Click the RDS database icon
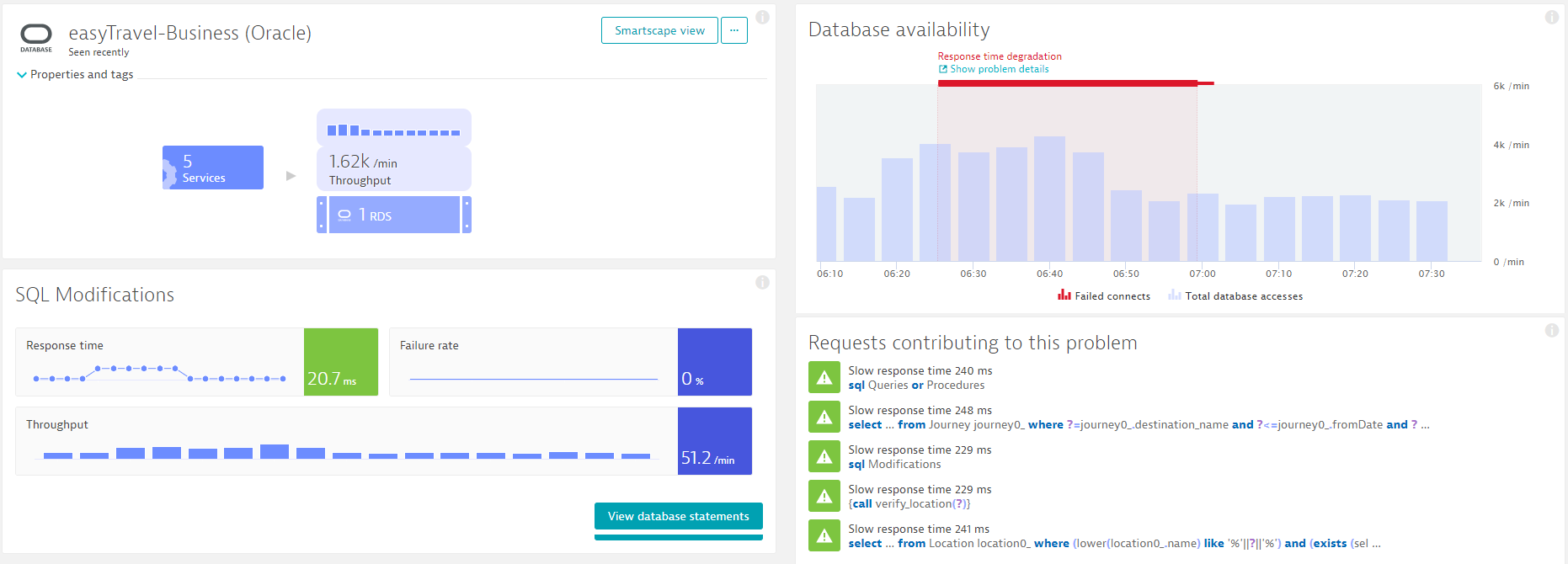Screen dimensions: 1568x564 point(344,215)
